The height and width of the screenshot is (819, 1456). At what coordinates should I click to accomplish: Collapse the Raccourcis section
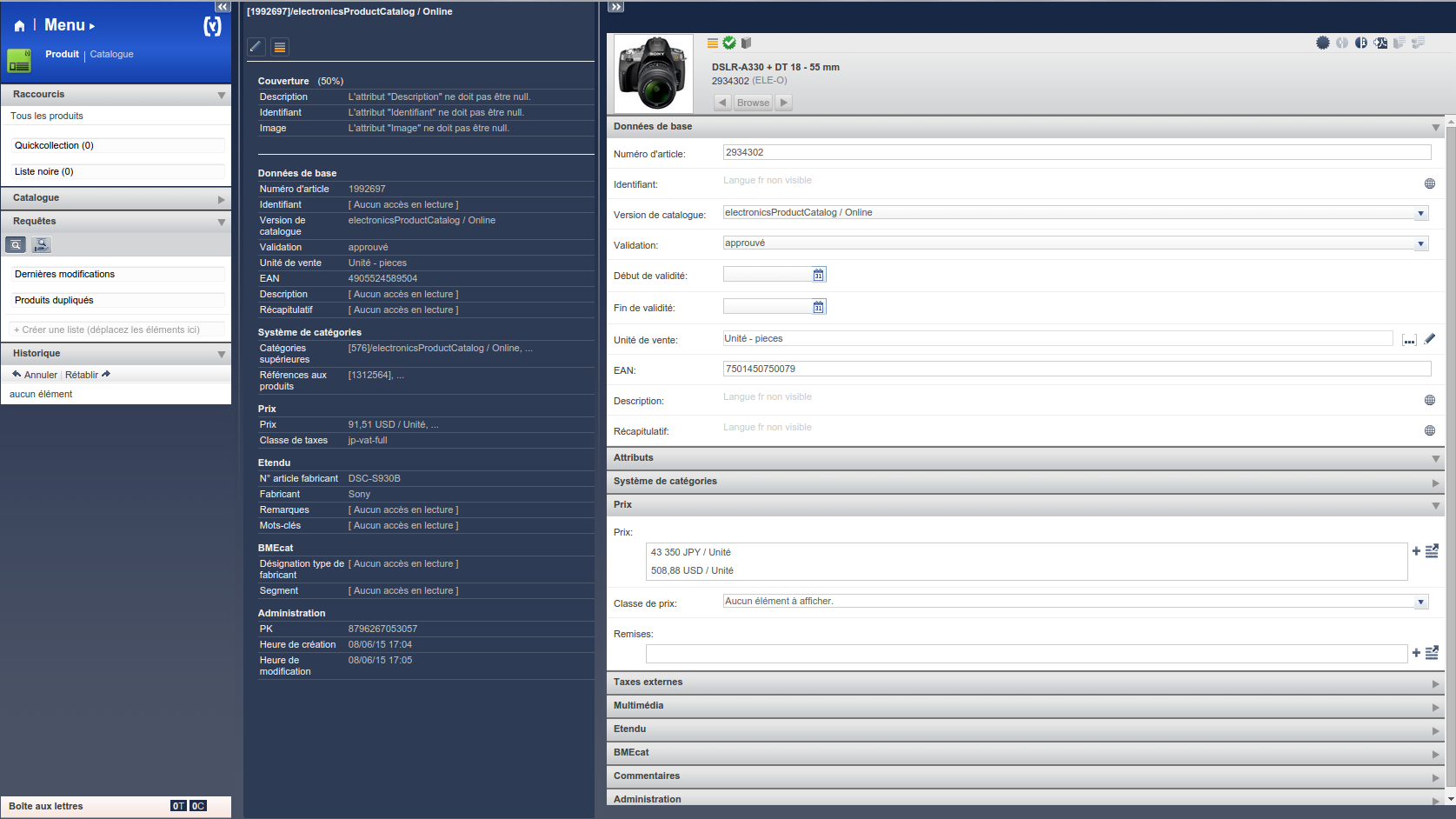221,95
